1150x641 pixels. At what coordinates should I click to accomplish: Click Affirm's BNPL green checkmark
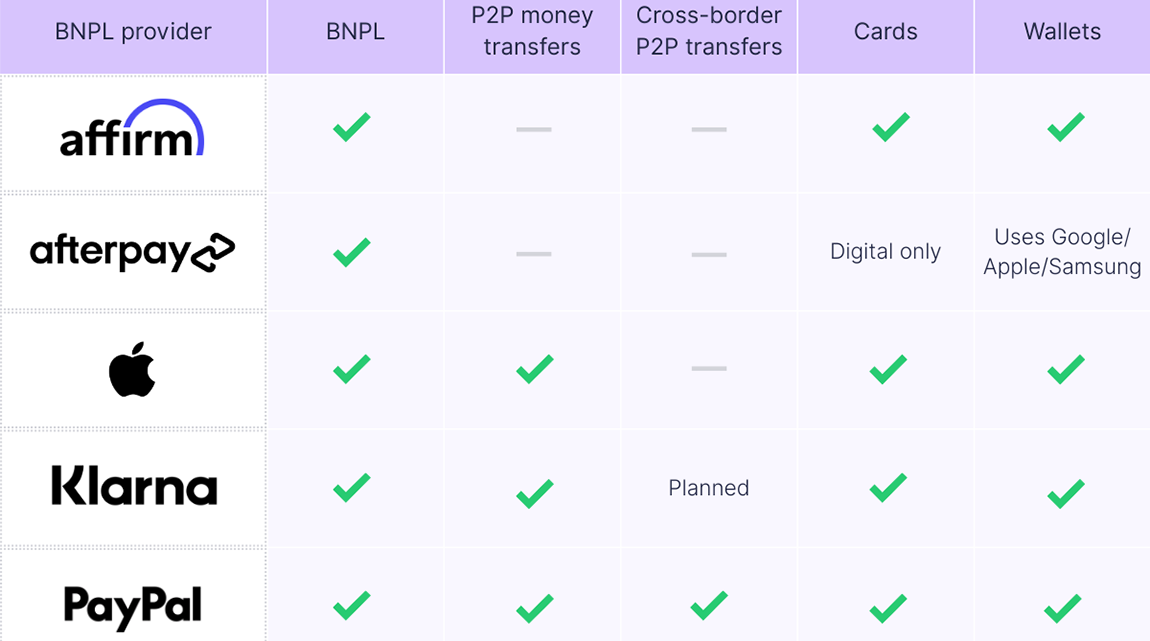(x=352, y=127)
